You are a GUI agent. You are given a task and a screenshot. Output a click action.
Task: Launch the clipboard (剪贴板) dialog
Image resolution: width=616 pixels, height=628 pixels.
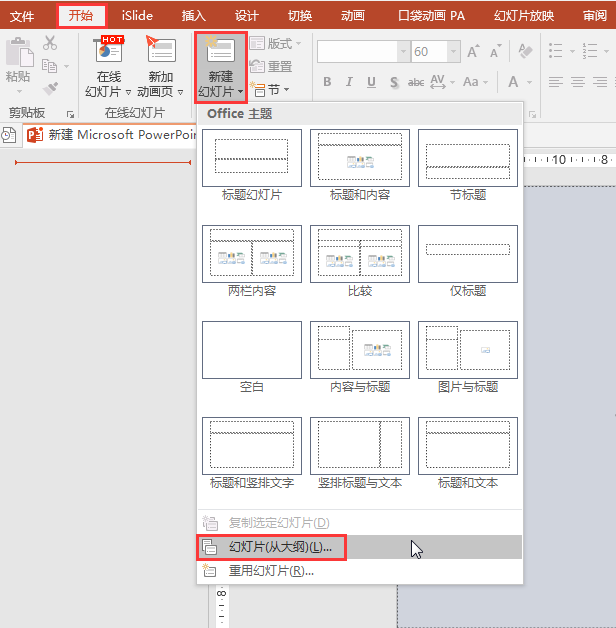70,115
